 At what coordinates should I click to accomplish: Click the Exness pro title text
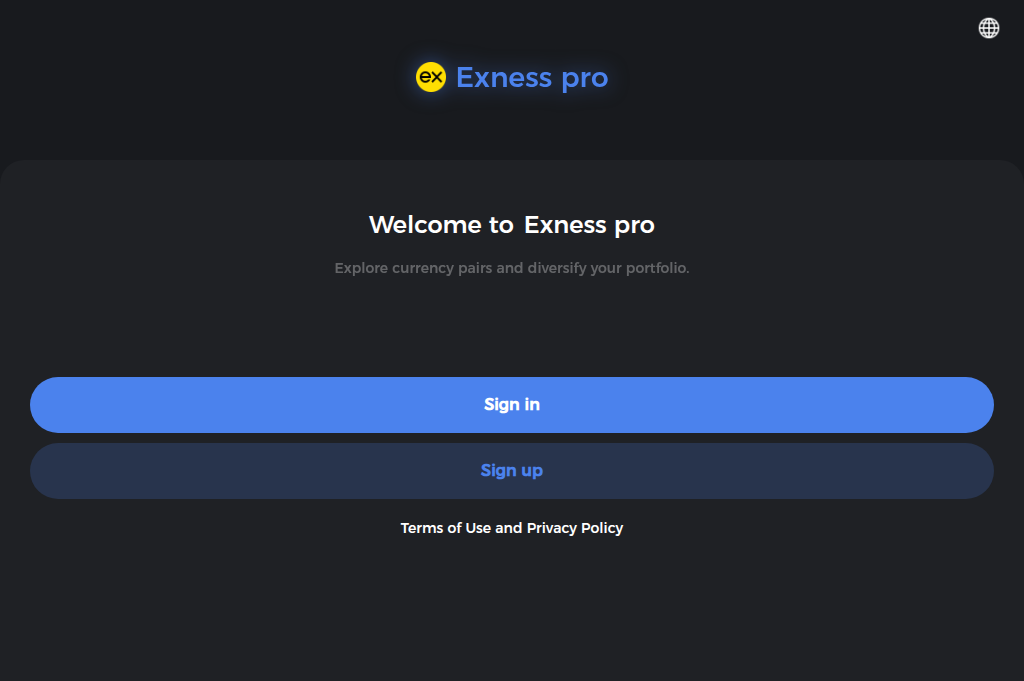532,77
